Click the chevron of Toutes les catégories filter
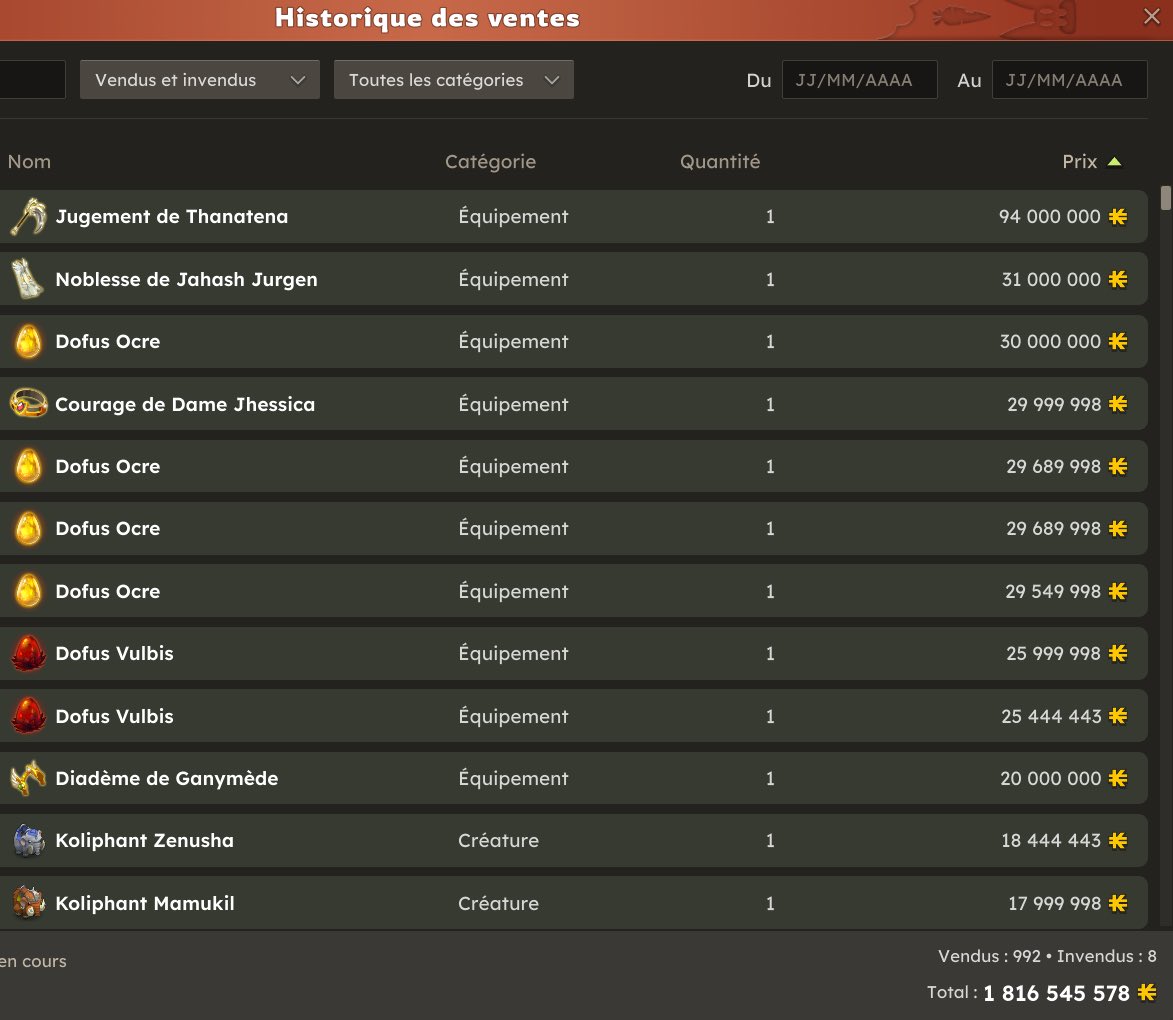Viewport: 1173px width, 1020px height. click(x=552, y=80)
